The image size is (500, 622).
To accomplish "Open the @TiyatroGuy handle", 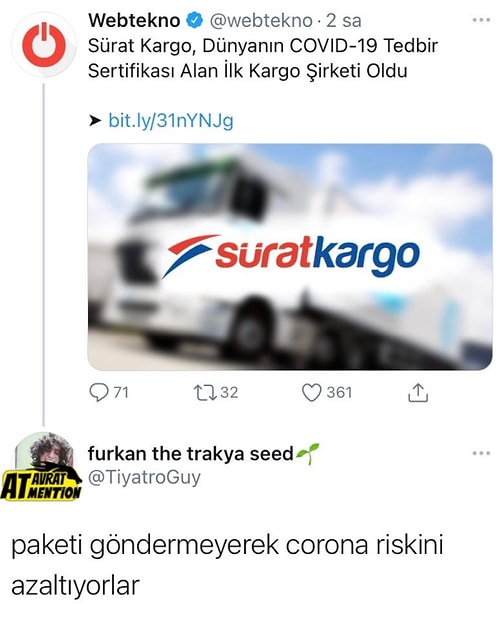I will tap(144, 477).
